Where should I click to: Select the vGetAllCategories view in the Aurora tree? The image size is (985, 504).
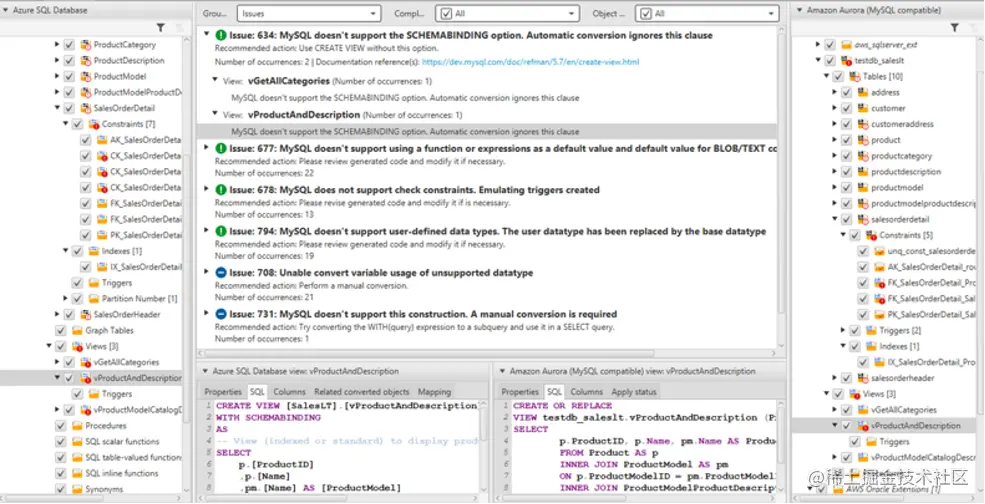click(904, 410)
